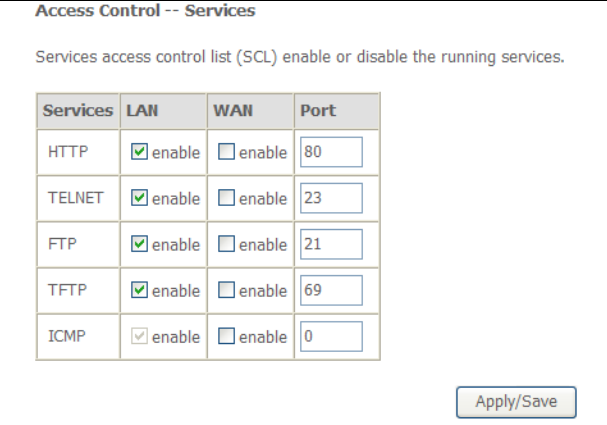Click the Port column header
This screenshot has width=607, height=425.
click(x=318, y=110)
